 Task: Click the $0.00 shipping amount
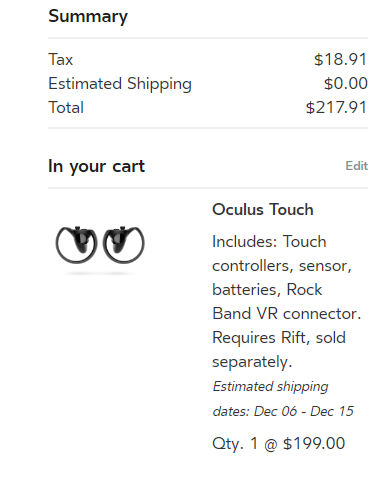coord(346,83)
